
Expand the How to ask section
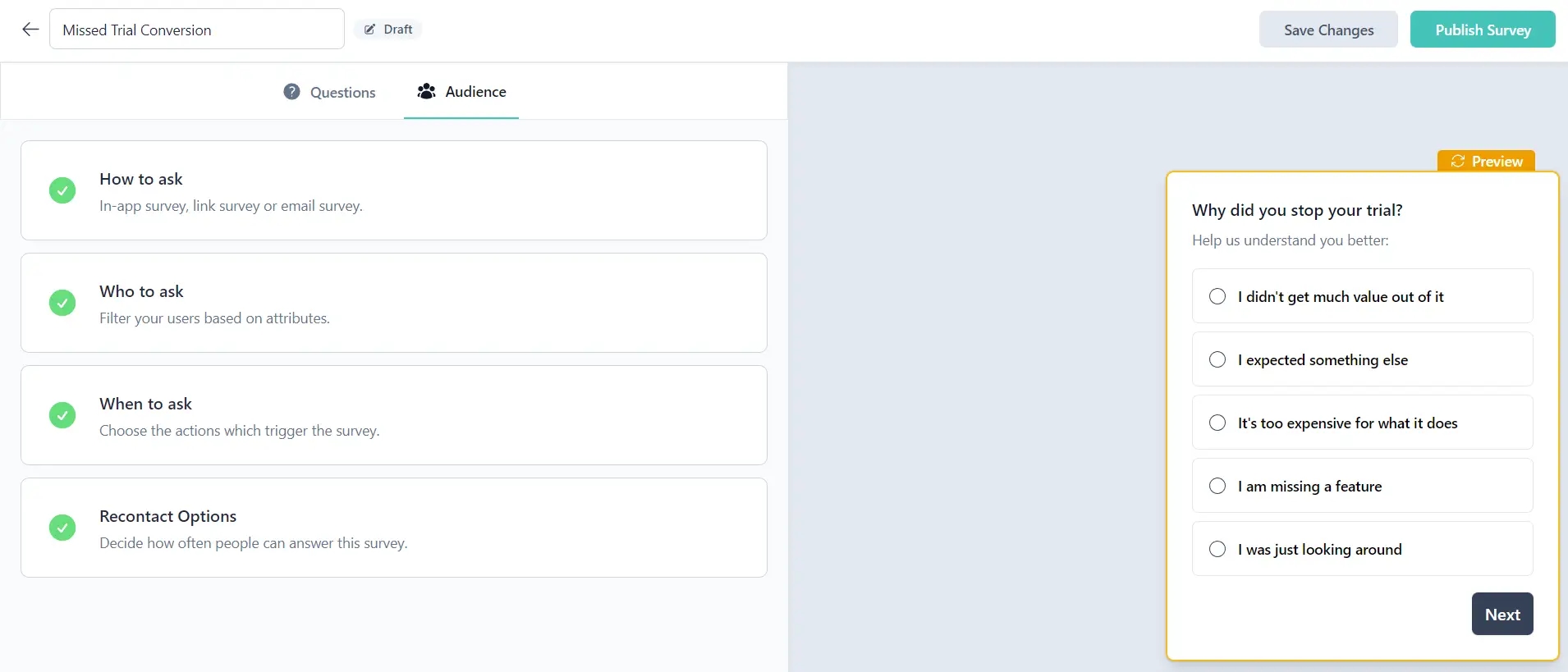(394, 190)
